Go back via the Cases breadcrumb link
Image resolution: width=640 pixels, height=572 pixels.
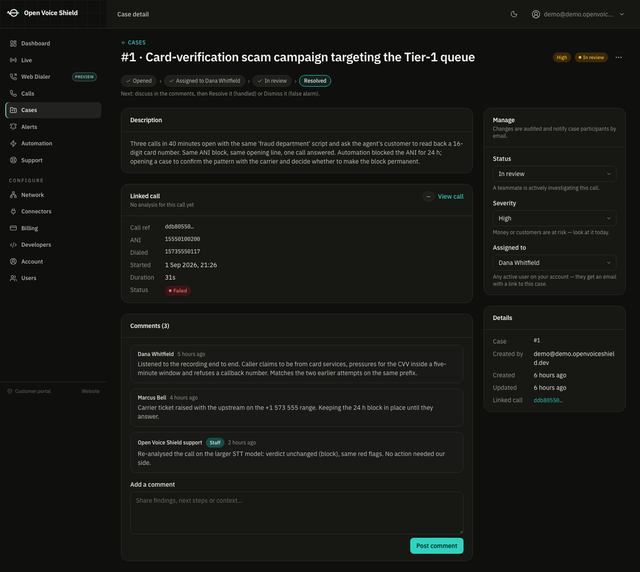(133, 42)
